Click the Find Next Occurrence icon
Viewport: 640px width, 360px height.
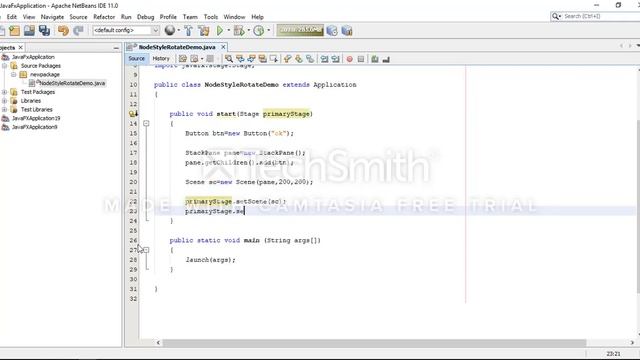pyautogui.click(x=251, y=59)
